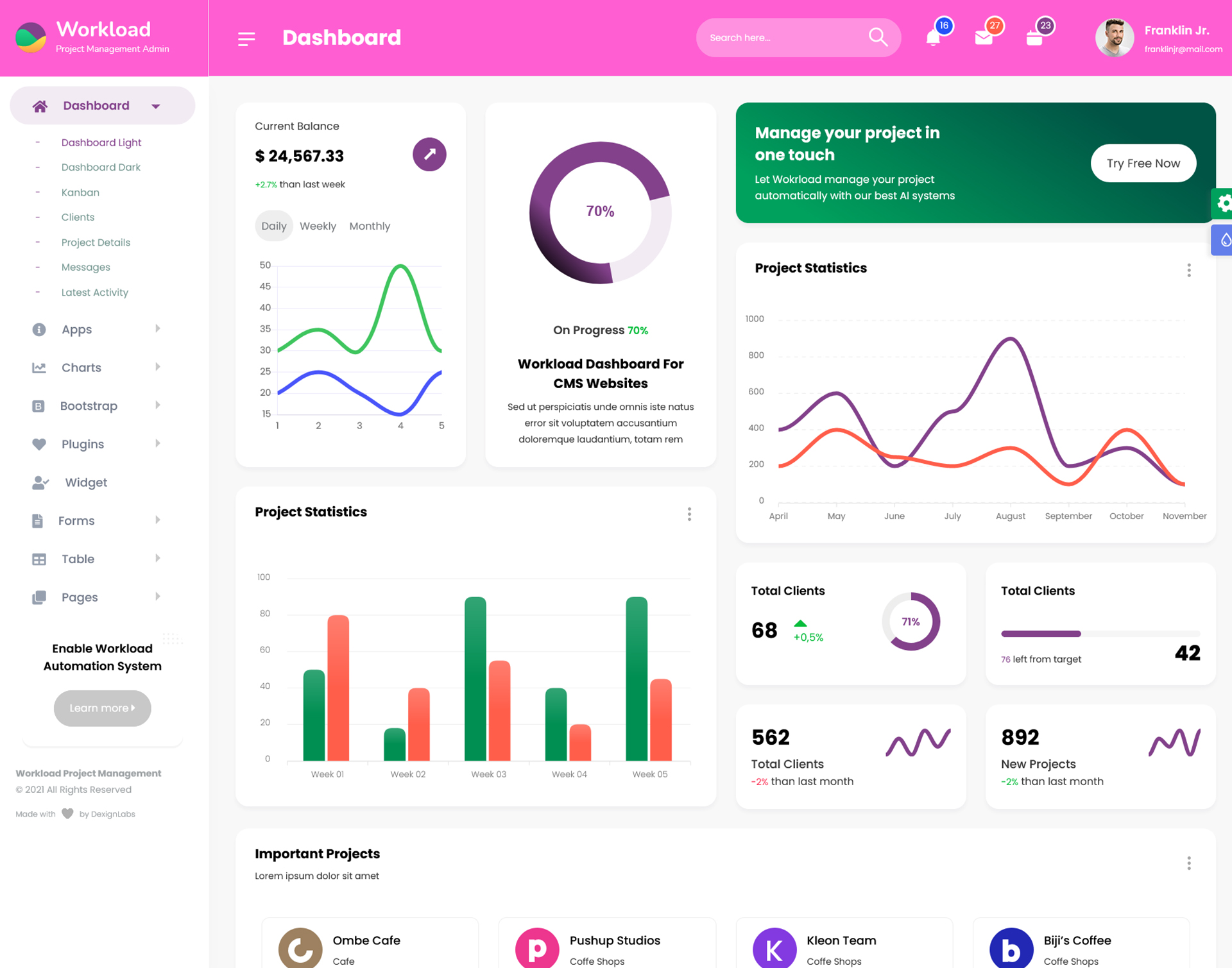Click the 892 New Projects value
1232x968 pixels.
click(1020, 738)
